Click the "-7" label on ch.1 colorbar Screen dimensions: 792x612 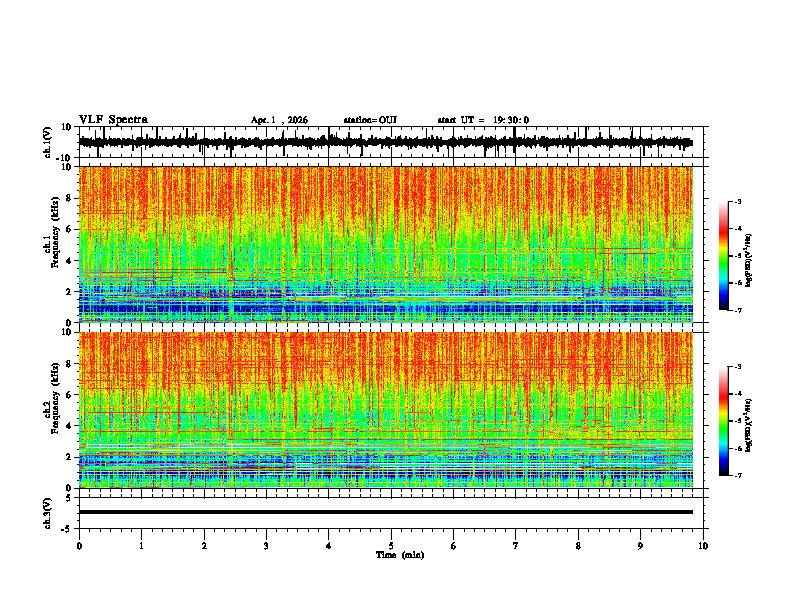pos(738,310)
